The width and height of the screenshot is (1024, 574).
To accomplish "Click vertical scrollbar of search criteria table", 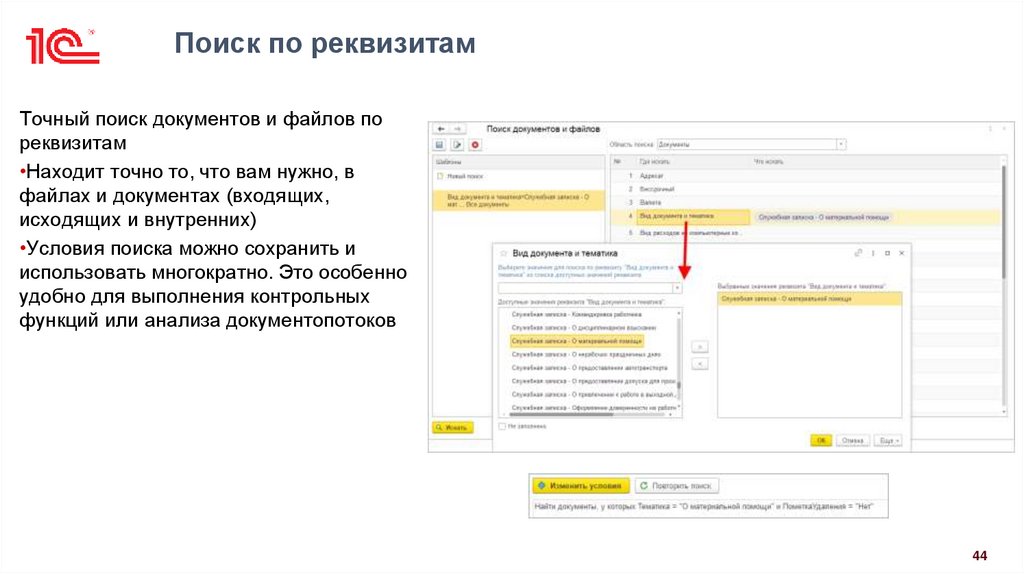I will click(1004, 284).
